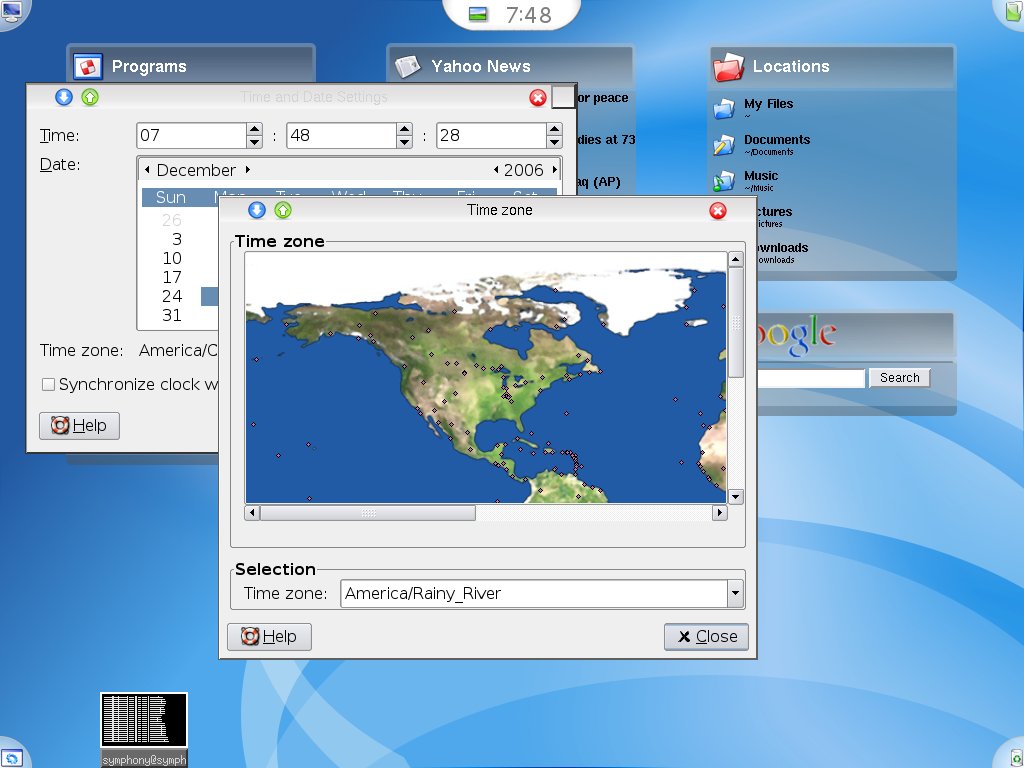Enable Synchronize clock checkbox
The height and width of the screenshot is (768, 1024).
(48, 385)
